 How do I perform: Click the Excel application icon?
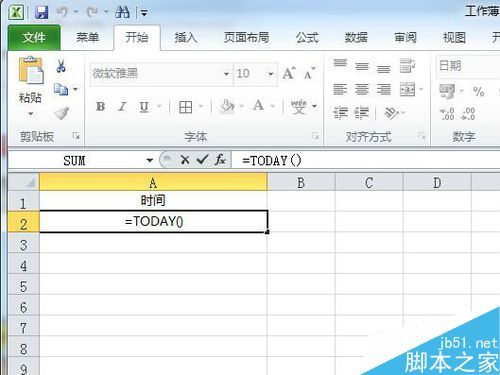coord(16,13)
